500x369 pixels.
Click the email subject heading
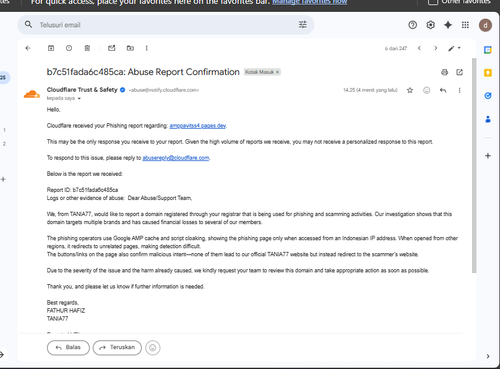tap(143, 72)
